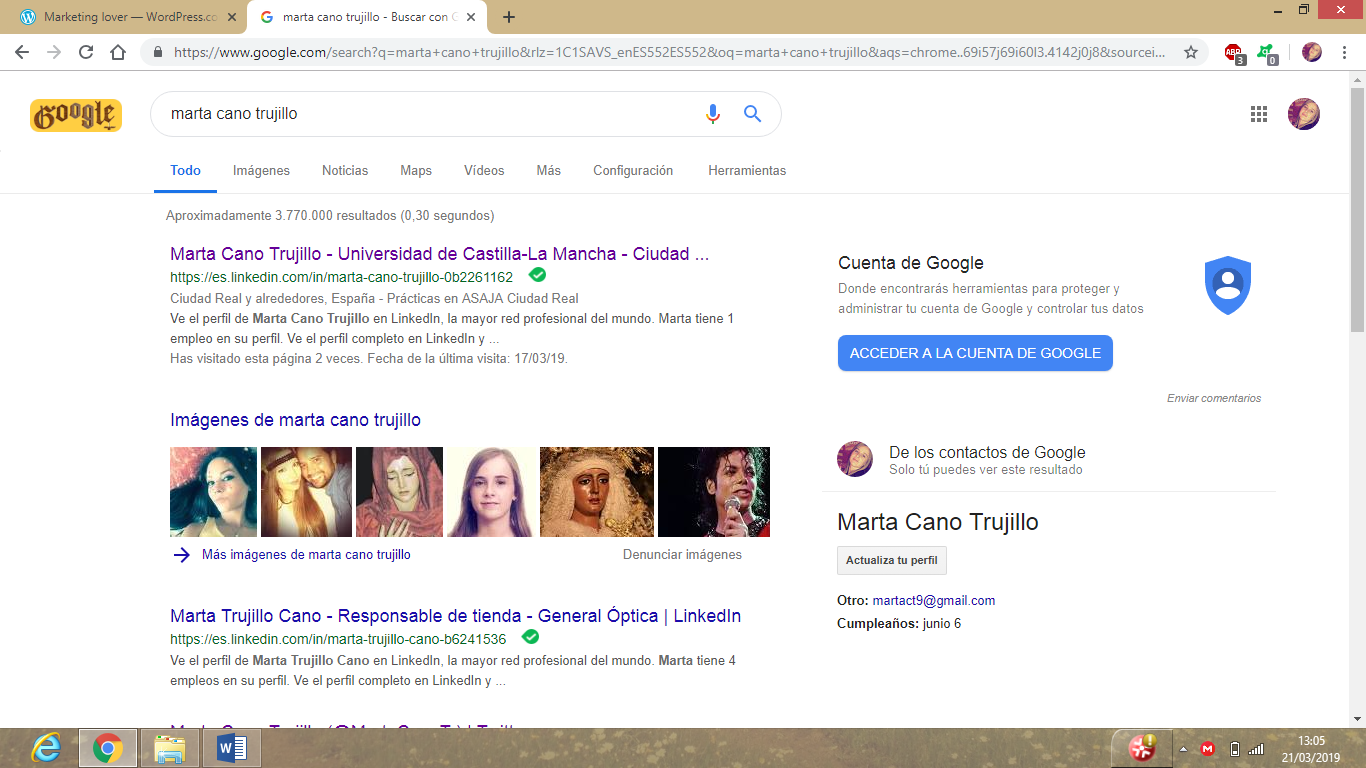Switch to the Imágenes tab
The image size is (1366, 768).
click(x=261, y=171)
